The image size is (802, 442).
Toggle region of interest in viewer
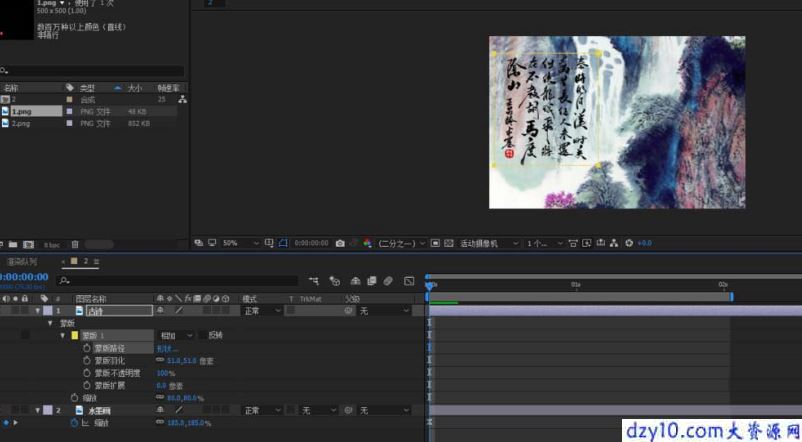point(435,243)
